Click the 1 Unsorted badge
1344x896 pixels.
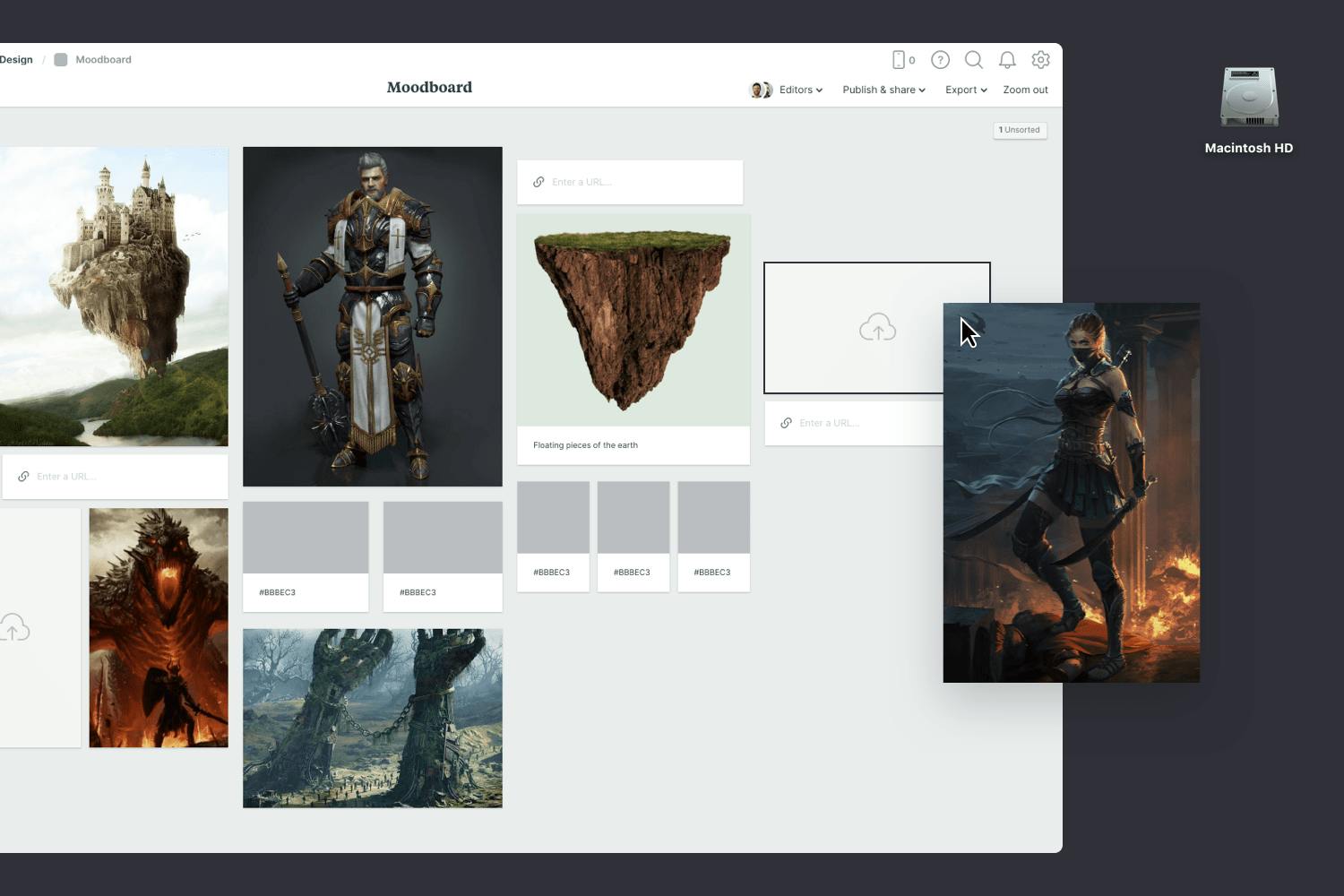click(x=1020, y=130)
